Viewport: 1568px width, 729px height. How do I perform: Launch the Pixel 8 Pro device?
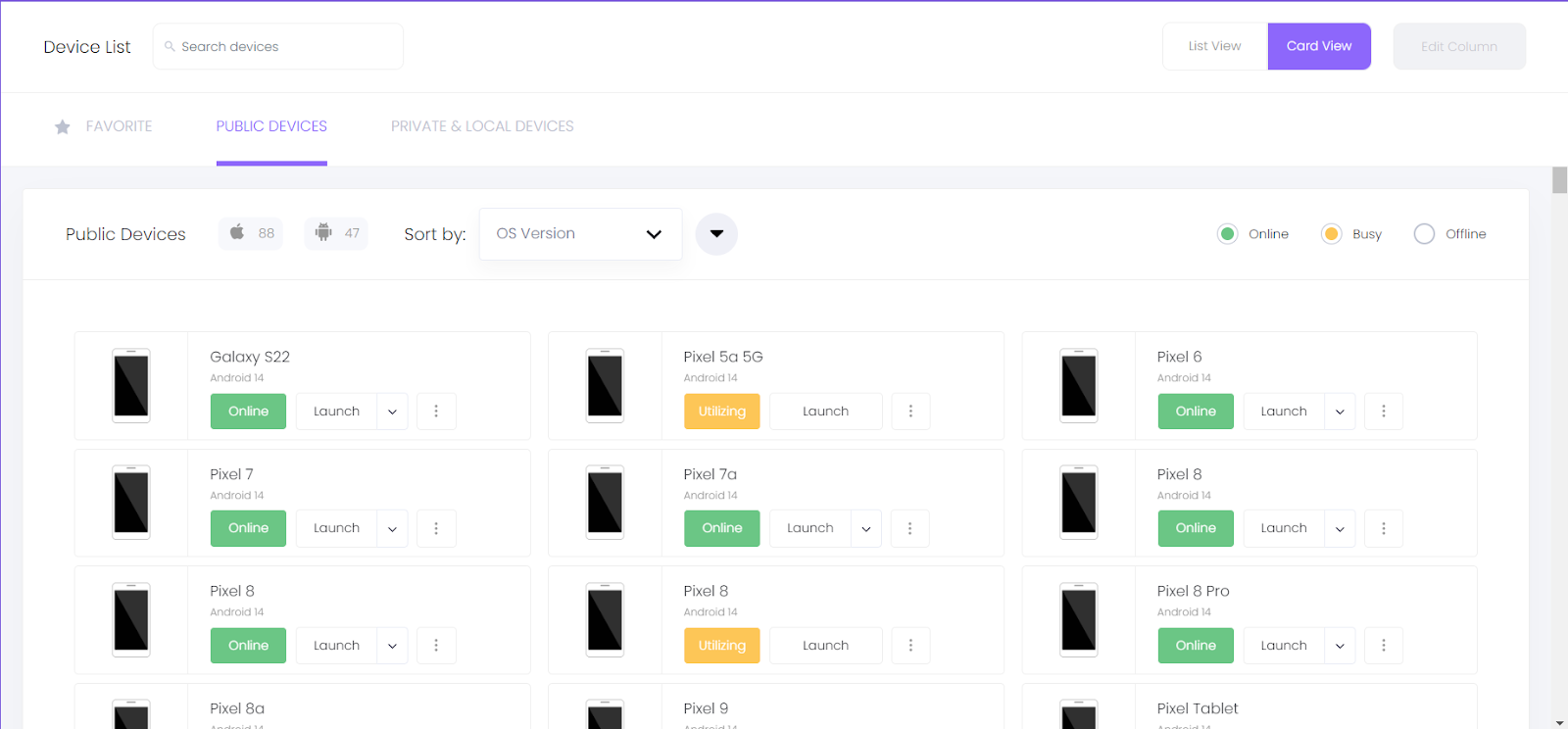point(1284,646)
